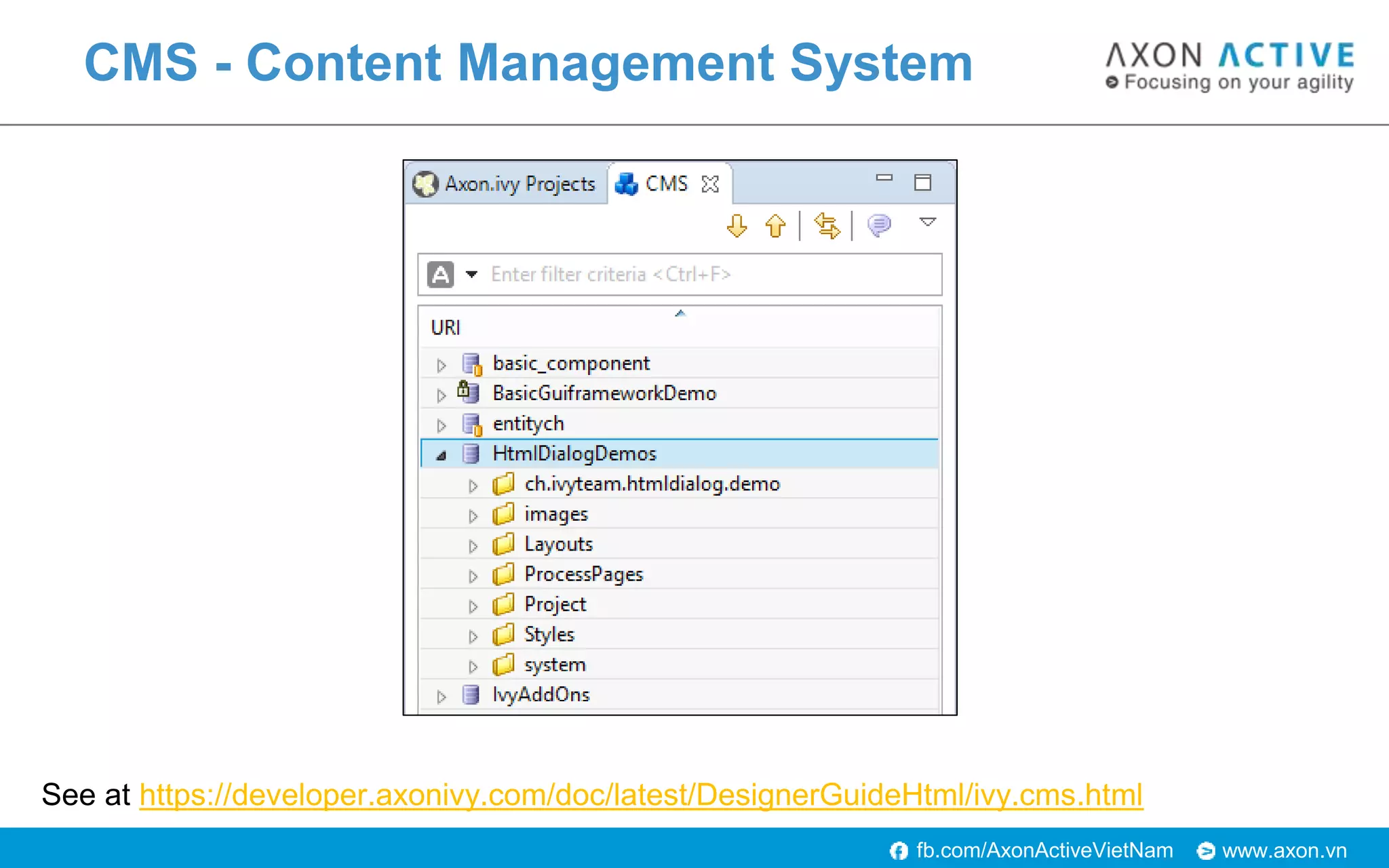This screenshot has width=1389, height=868.
Task: Click the yellow down arrow toolbar icon
Action: point(737,226)
